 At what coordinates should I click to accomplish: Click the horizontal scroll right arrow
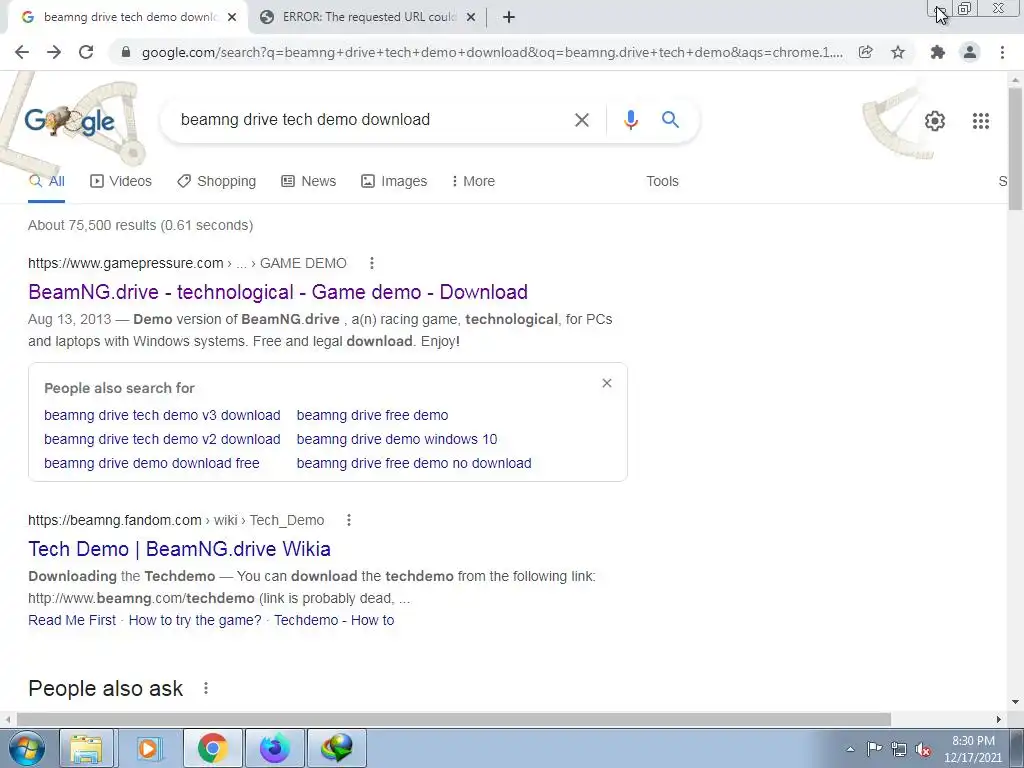click(x=999, y=719)
